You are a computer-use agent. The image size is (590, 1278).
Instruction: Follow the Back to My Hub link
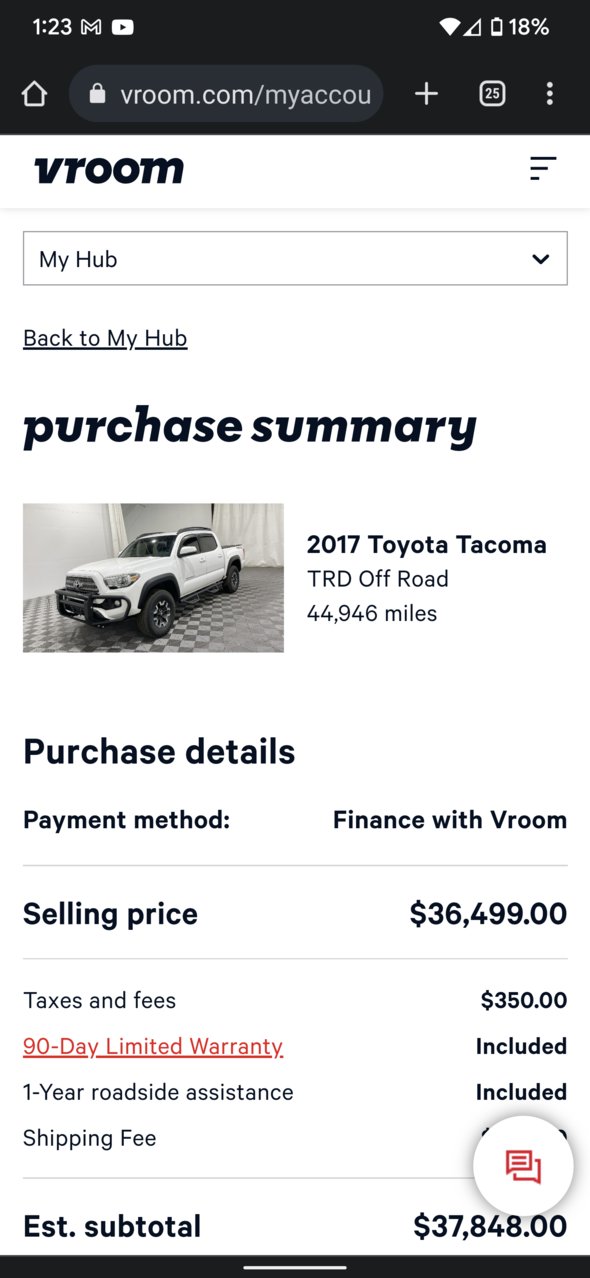pyautogui.click(x=105, y=338)
